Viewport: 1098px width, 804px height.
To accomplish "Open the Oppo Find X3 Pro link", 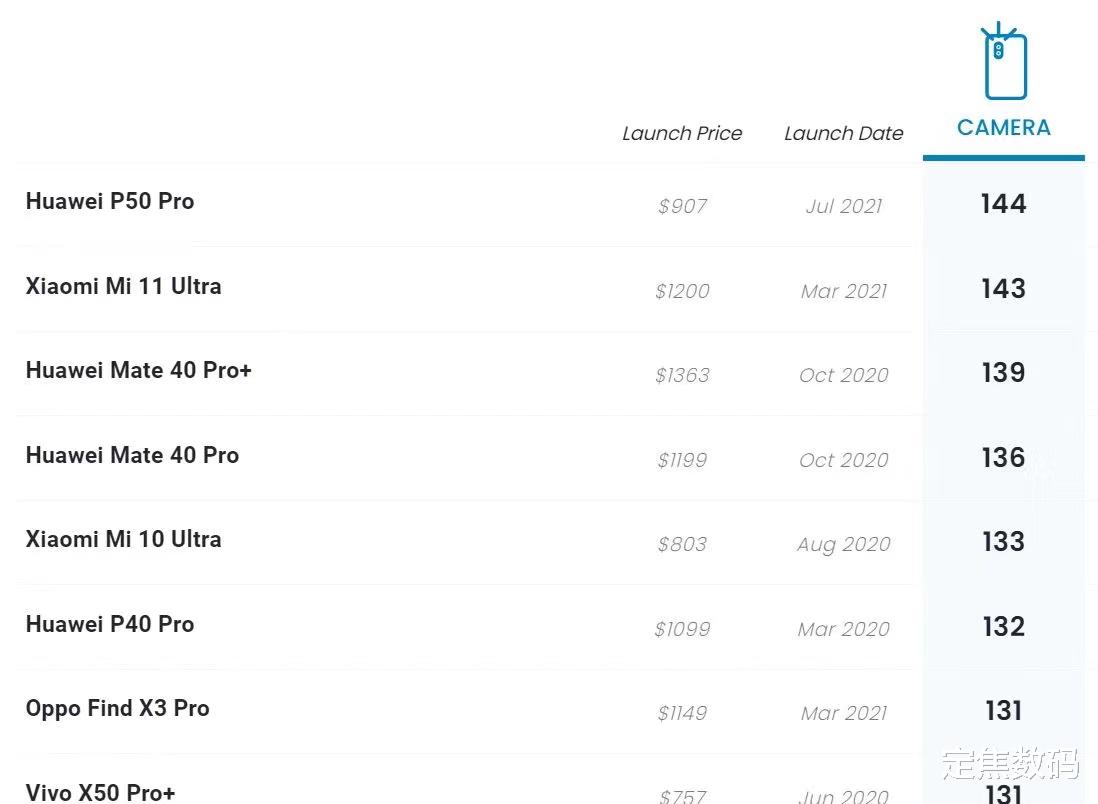I will click(x=117, y=708).
